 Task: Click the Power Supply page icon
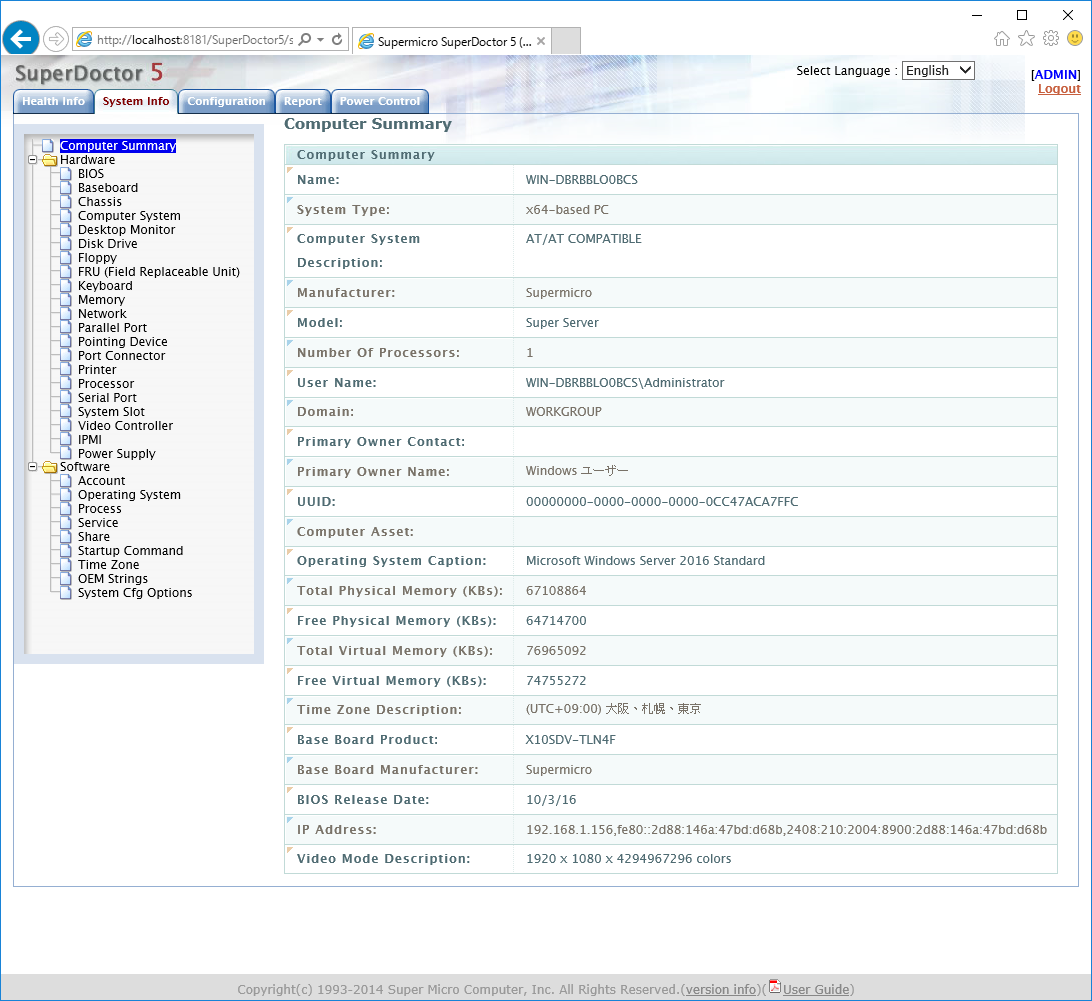click(65, 453)
